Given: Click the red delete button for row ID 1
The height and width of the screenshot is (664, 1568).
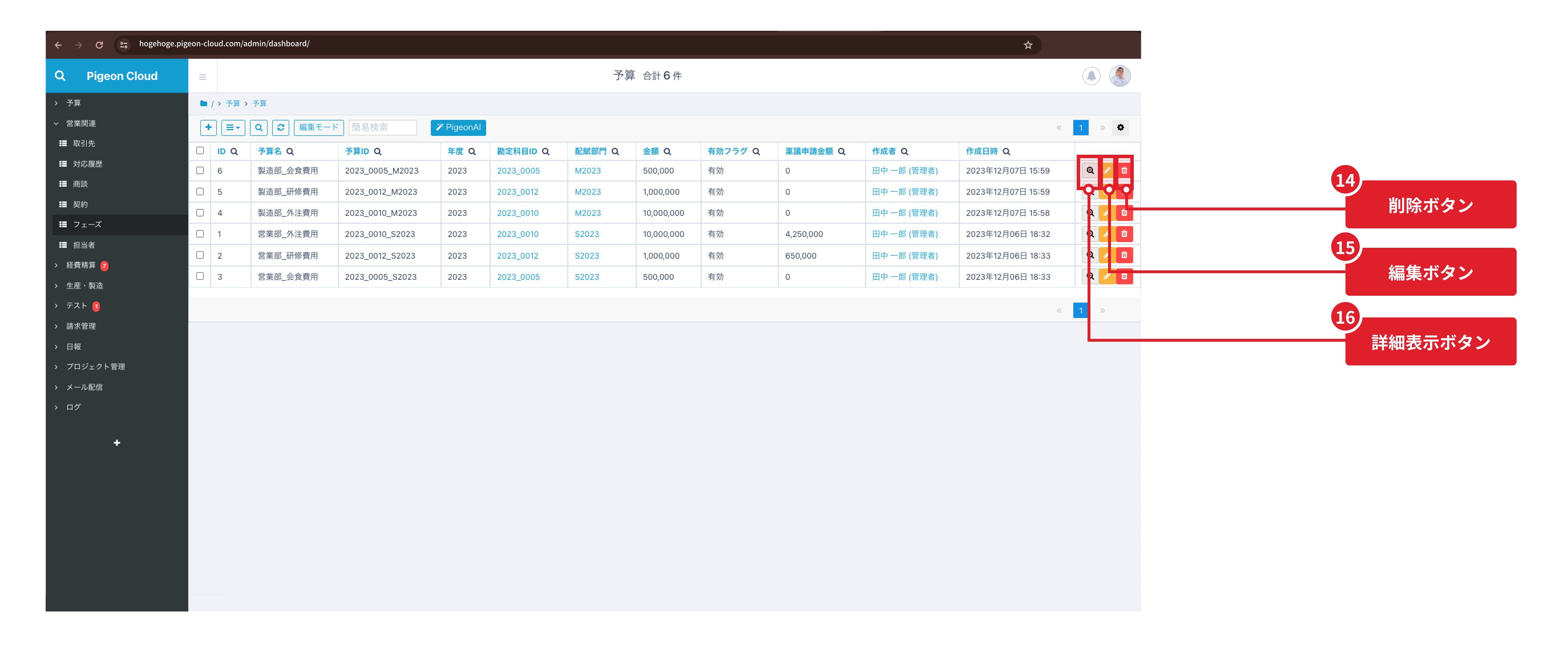Looking at the screenshot, I should 1124,234.
